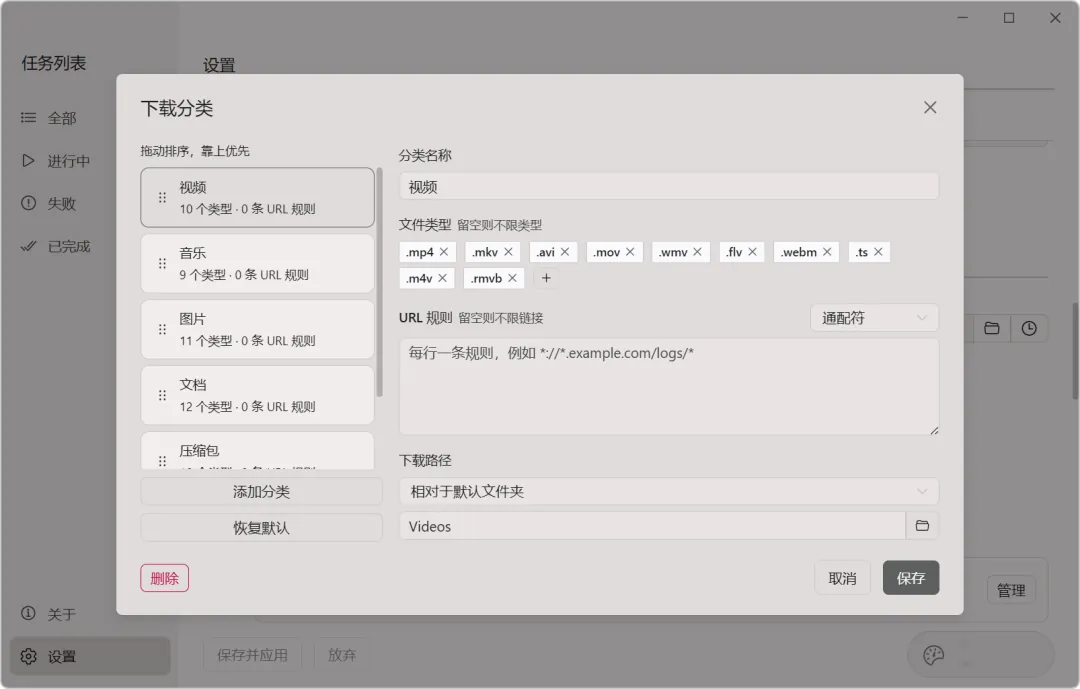
Task: Open 设置 page in sidebar
Action: (x=90, y=656)
